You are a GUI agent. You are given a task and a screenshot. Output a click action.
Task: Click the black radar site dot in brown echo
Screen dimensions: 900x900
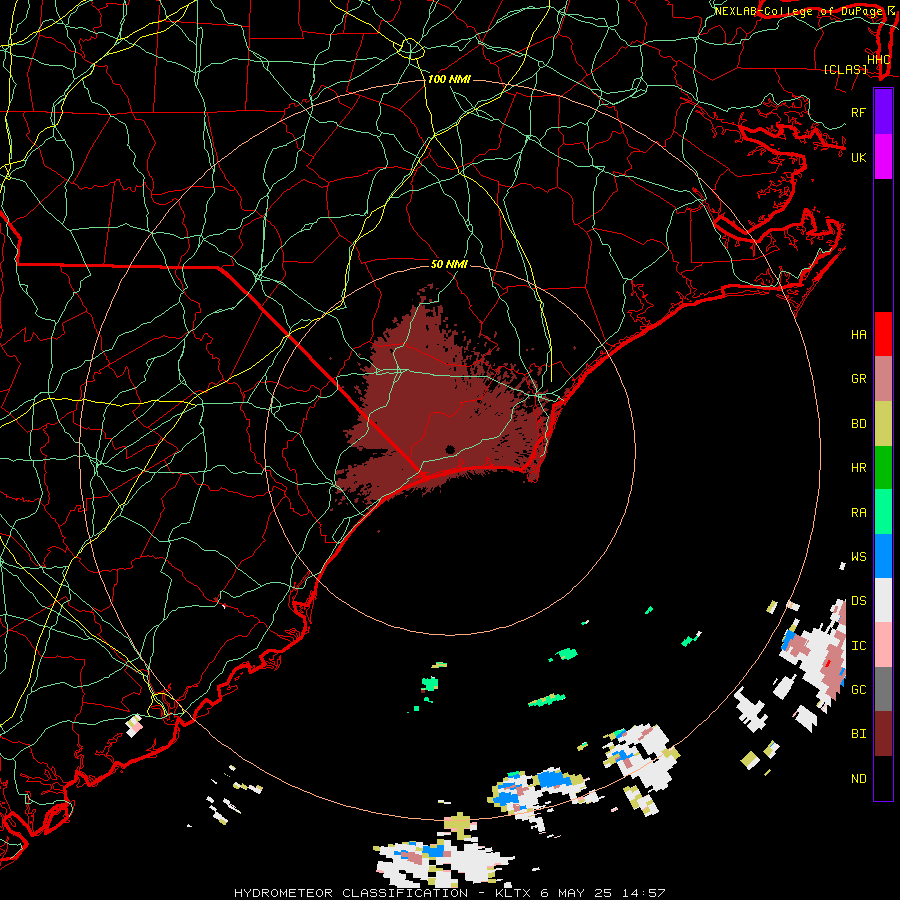pos(450,449)
